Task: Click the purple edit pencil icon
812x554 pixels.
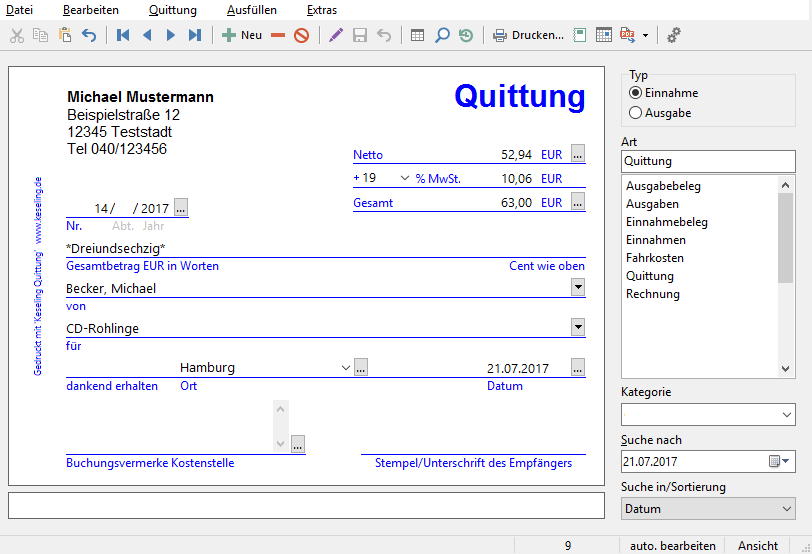Action: pyautogui.click(x=336, y=35)
